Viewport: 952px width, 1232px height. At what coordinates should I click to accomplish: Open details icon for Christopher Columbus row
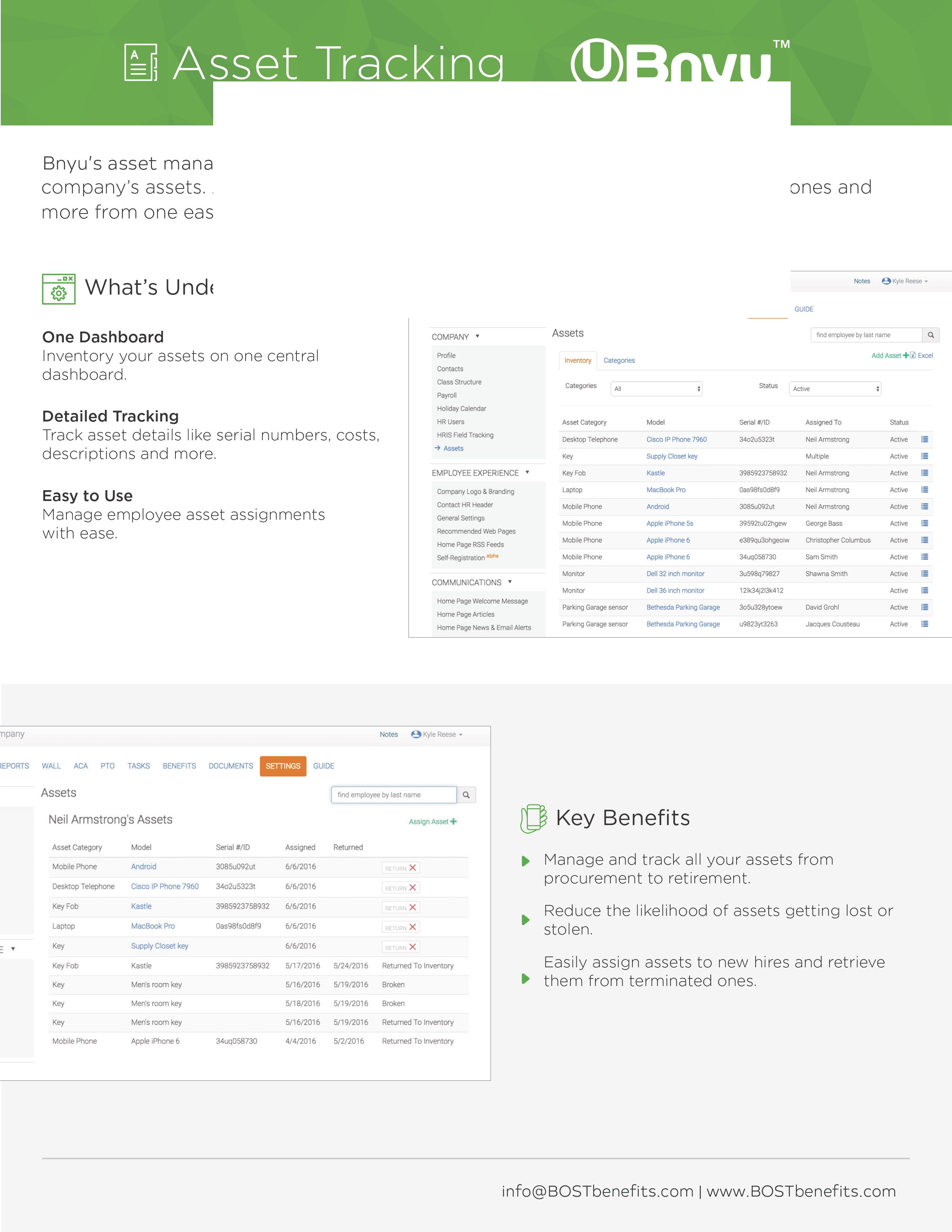[924, 540]
